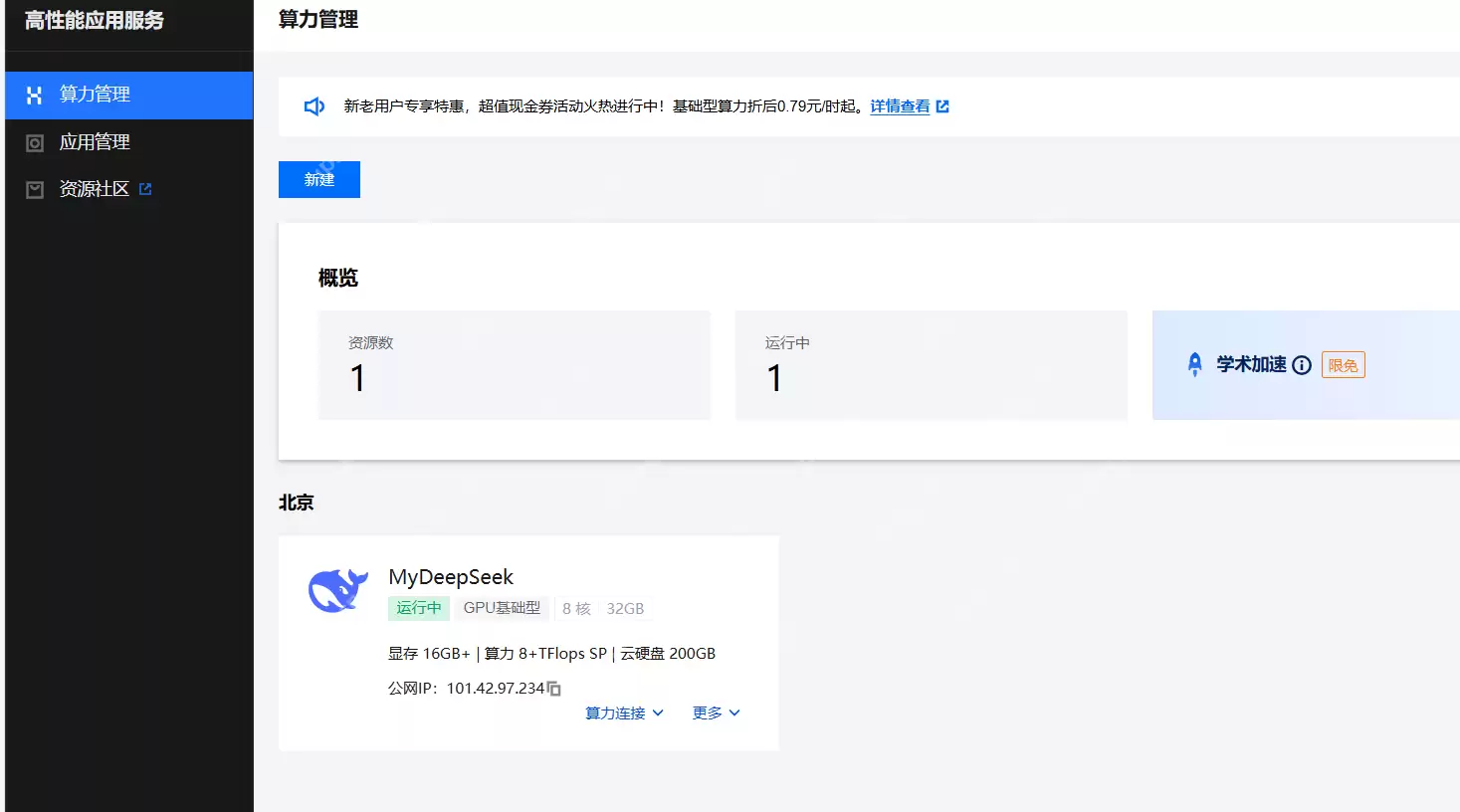Click the 新建 button
Screen dimensions: 1460x812
tap(318, 179)
